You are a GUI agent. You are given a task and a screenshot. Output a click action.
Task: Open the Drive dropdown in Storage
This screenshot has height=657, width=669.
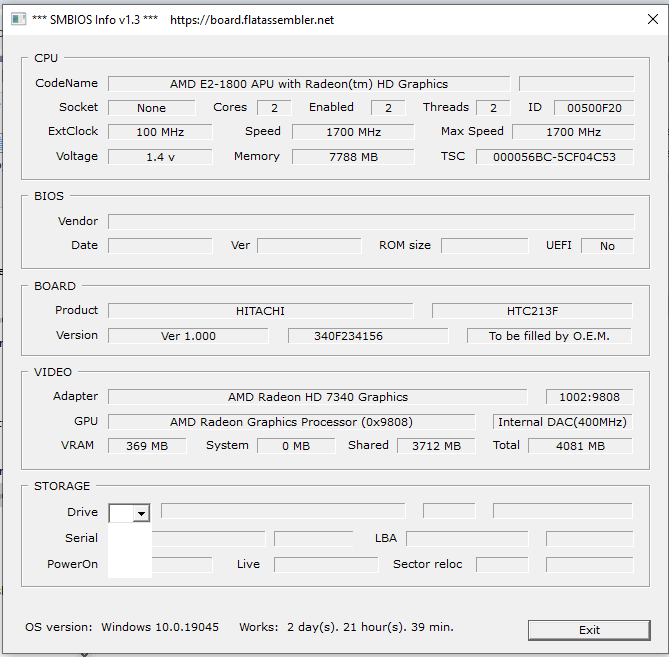pos(141,513)
